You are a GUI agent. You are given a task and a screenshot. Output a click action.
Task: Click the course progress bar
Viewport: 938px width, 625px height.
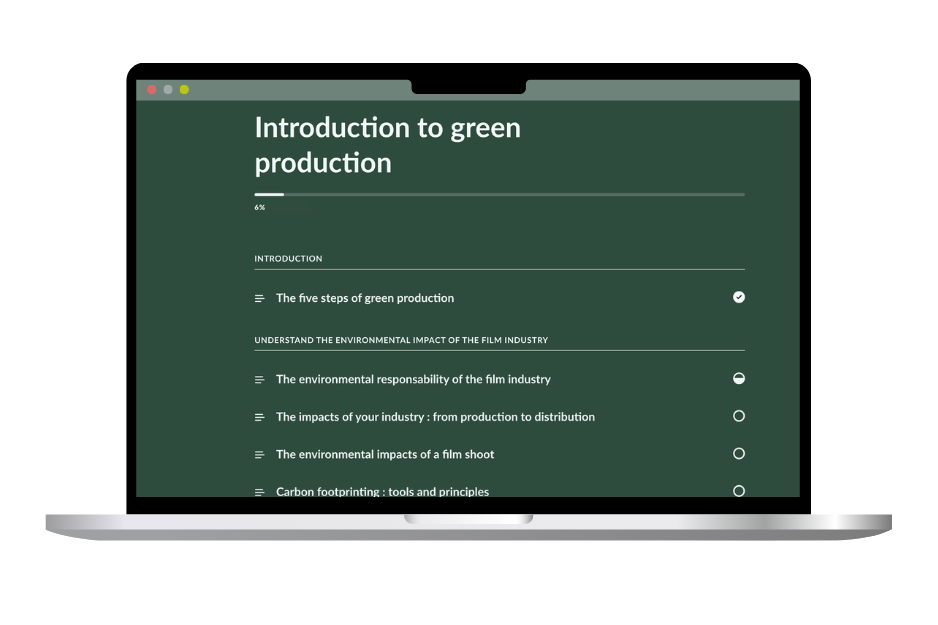click(x=499, y=194)
